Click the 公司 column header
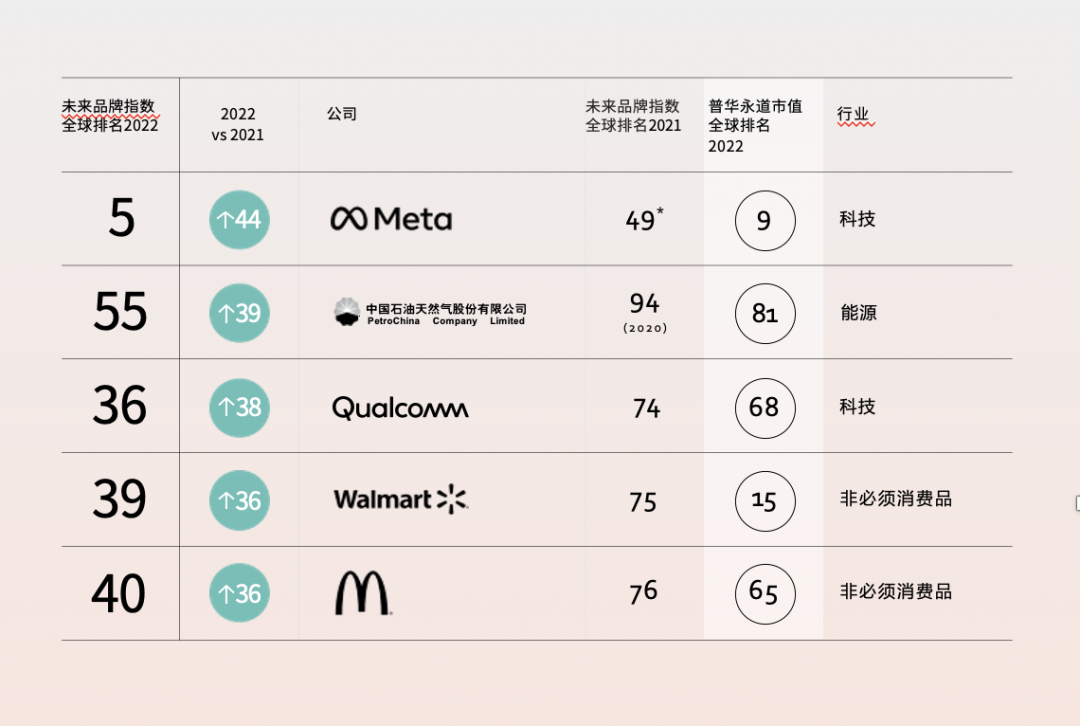1080x726 pixels. [x=342, y=114]
